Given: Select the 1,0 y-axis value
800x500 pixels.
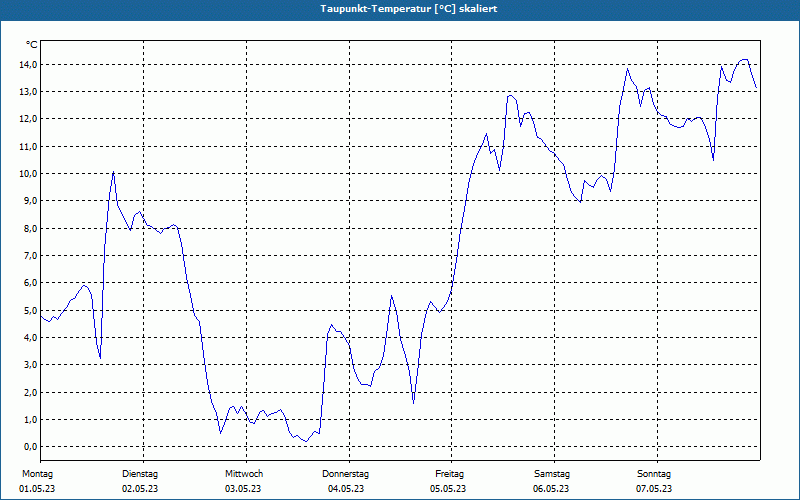Looking at the screenshot, I should (30, 419).
